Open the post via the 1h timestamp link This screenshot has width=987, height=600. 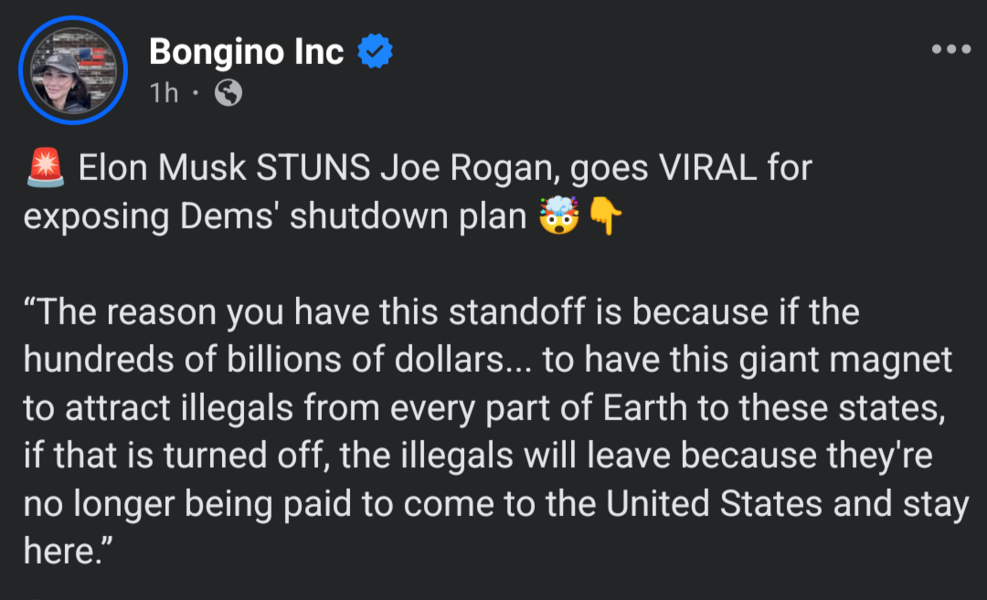point(162,95)
